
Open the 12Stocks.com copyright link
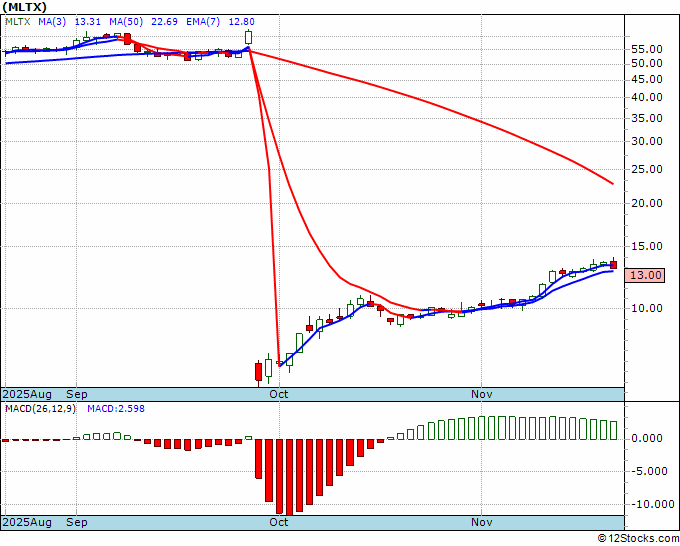click(638, 539)
